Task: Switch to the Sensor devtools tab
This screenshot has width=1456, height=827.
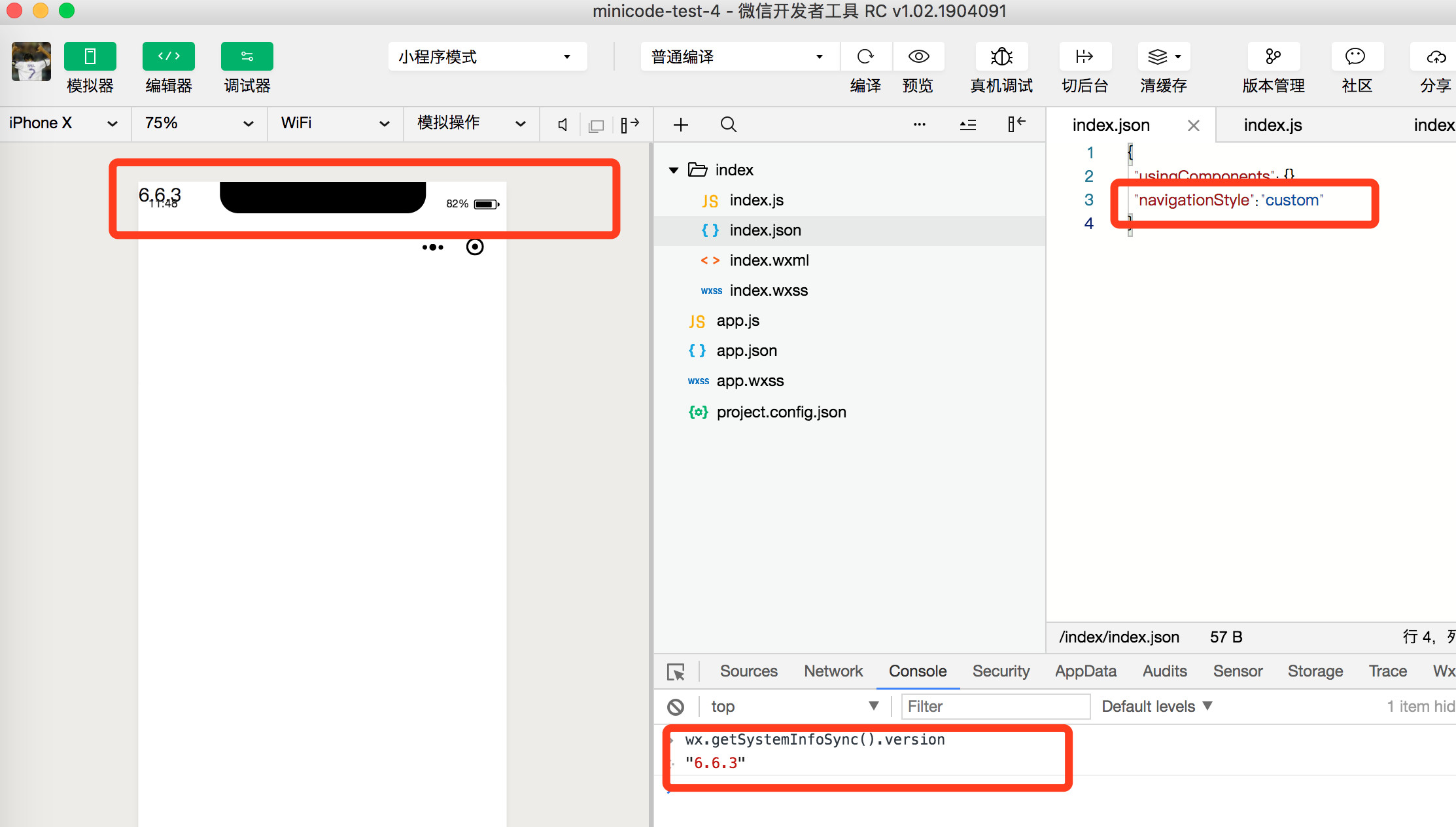Action: point(1238,671)
